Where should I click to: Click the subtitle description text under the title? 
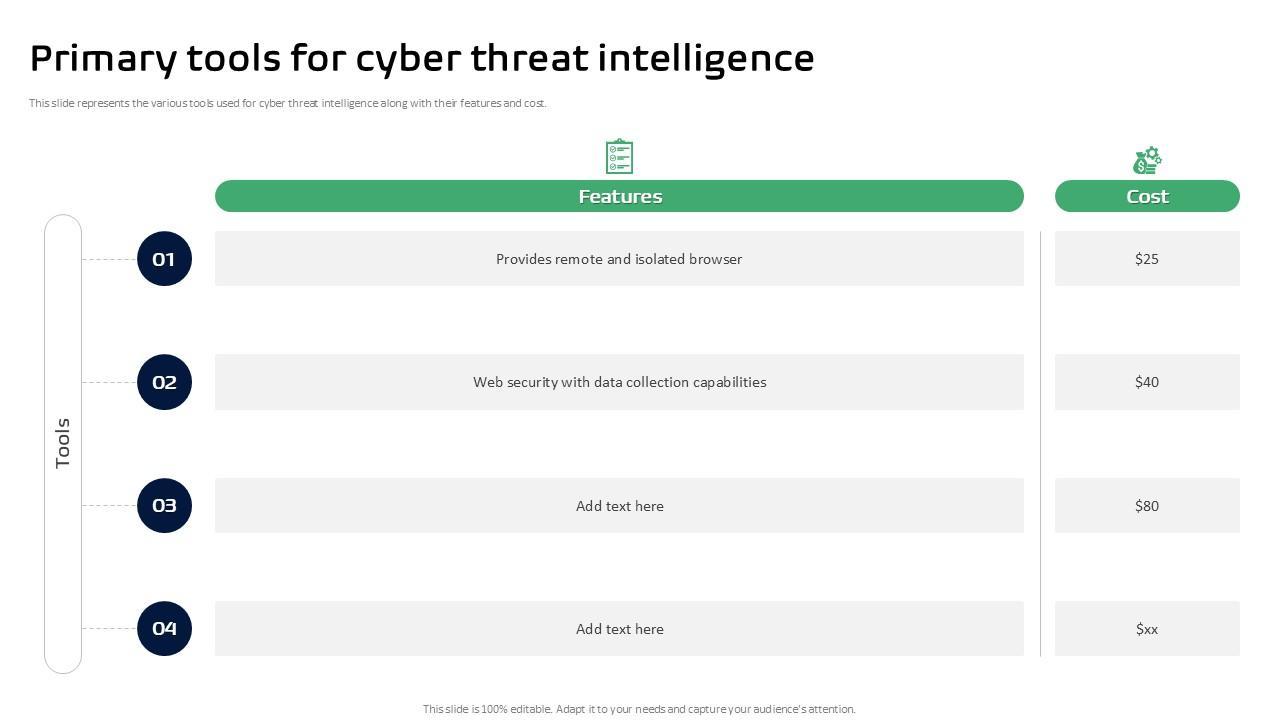click(288, 103)
